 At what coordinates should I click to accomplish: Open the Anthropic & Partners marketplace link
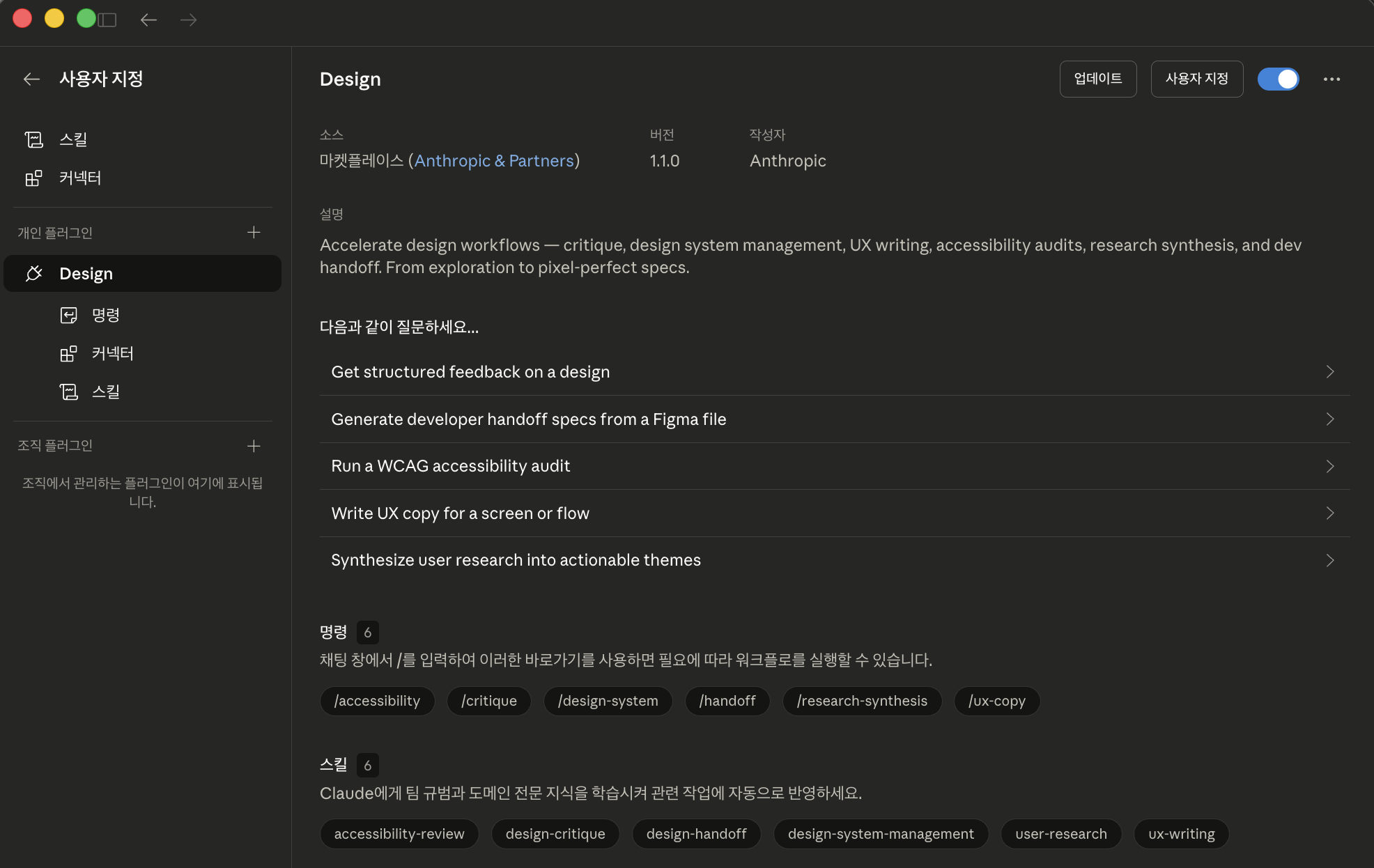494,161
